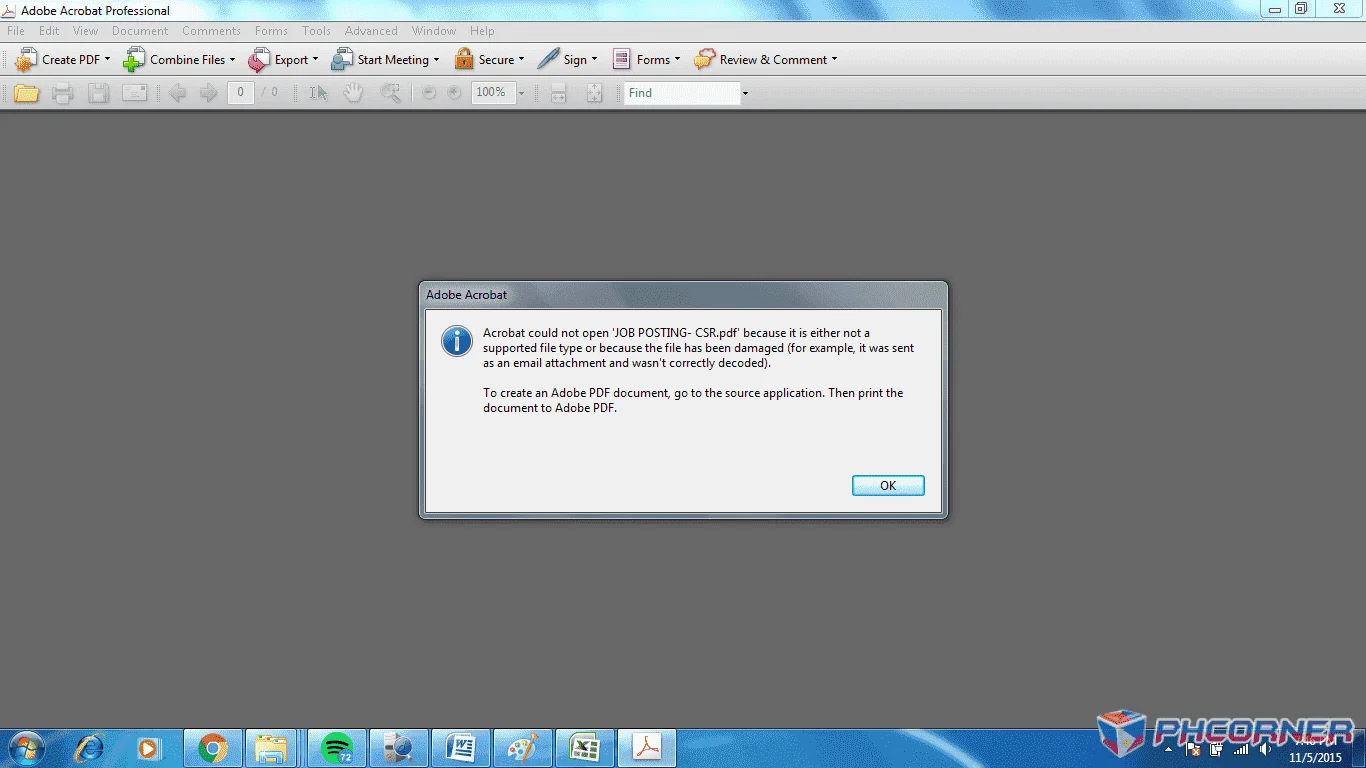Switch to Paint in the taskbar
Screen dimensions: 1366x768
[x=523, y=747]
